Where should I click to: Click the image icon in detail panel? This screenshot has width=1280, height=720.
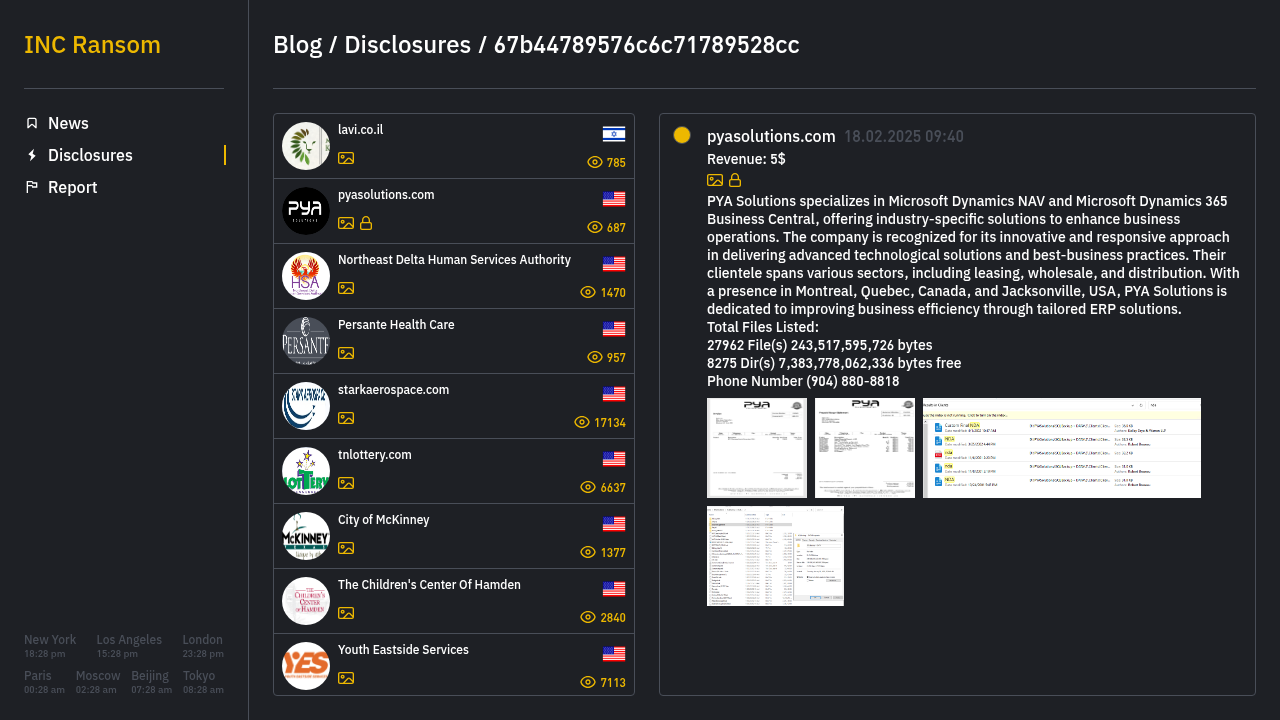(715, 180)
